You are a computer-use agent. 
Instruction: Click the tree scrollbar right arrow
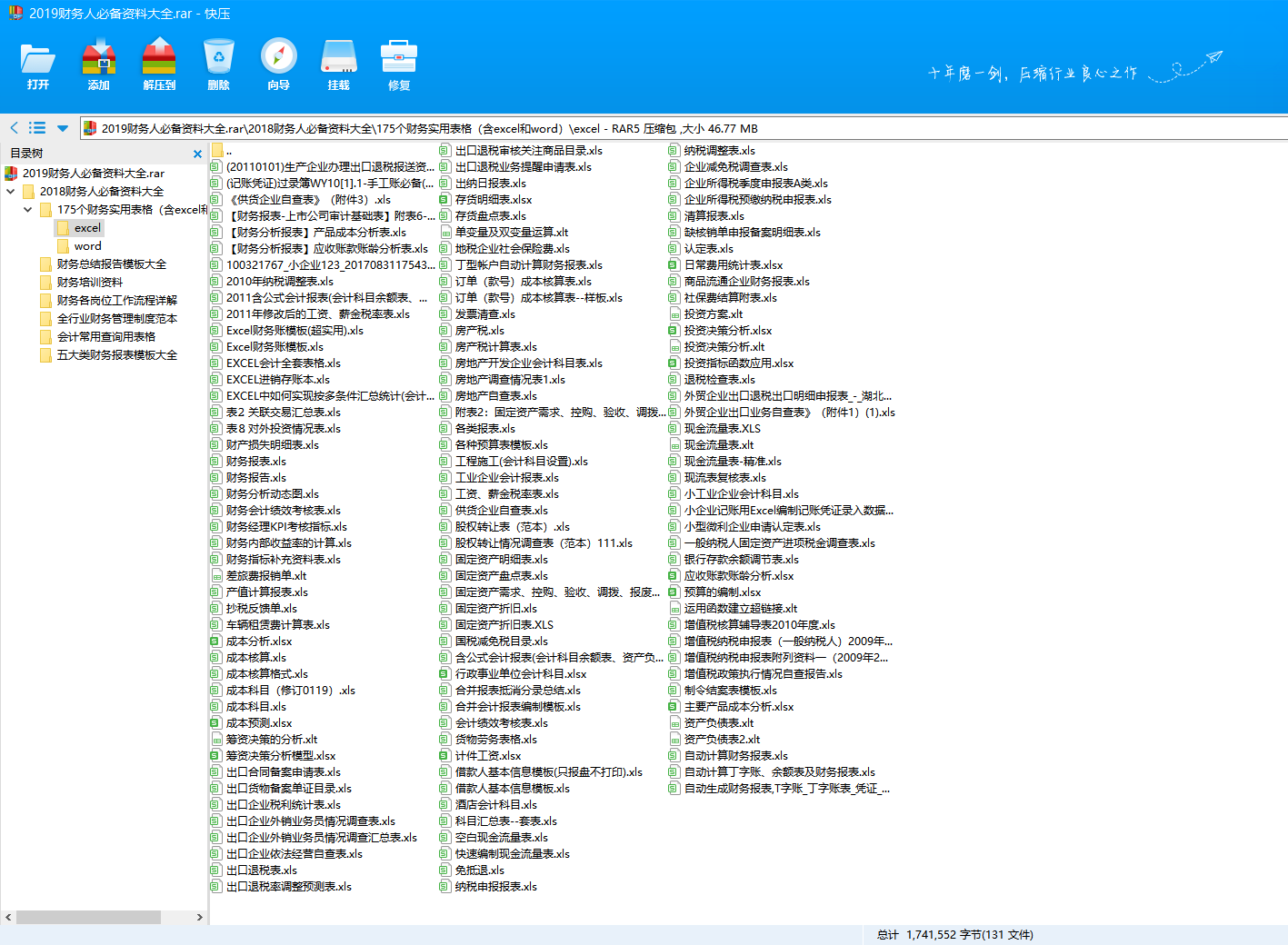(x=199, y=917)
